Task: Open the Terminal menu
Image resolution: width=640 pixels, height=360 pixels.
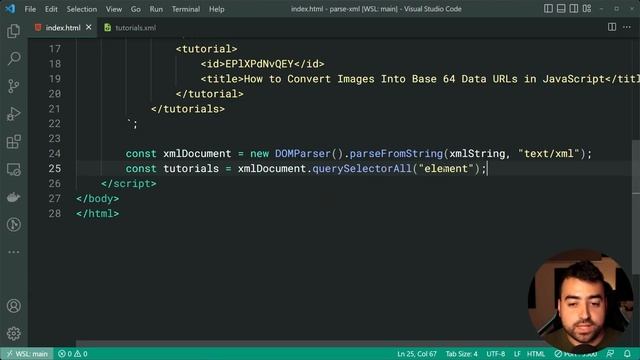Action: point(186,9)
